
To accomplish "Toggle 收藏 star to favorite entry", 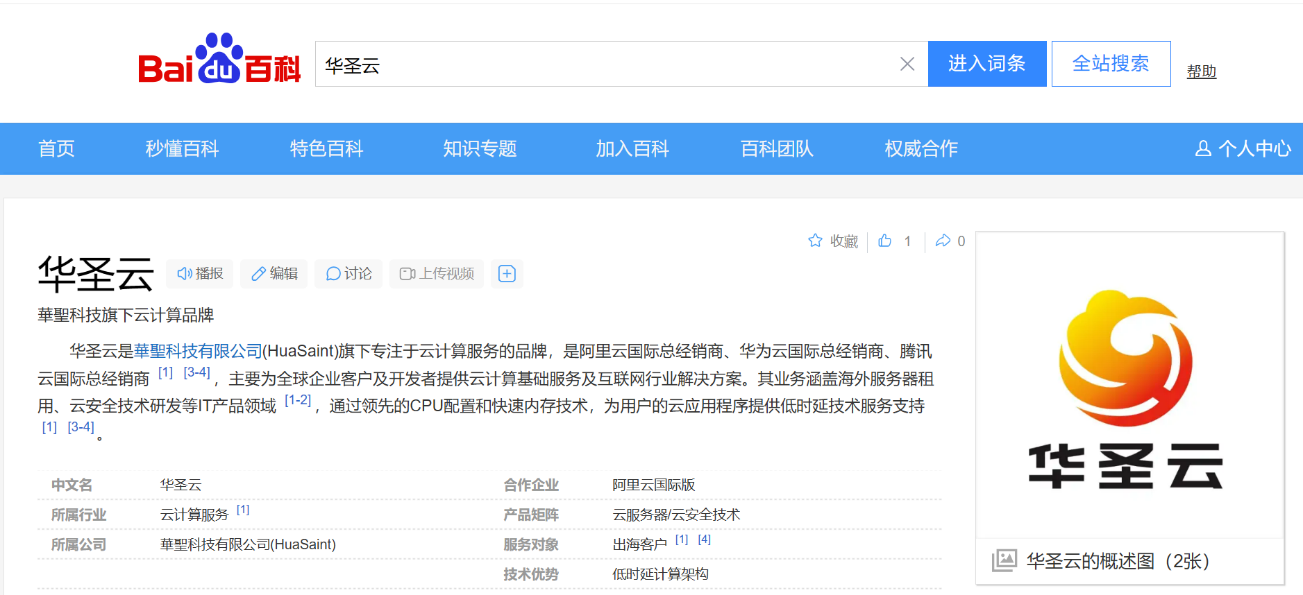I will 832,241.
